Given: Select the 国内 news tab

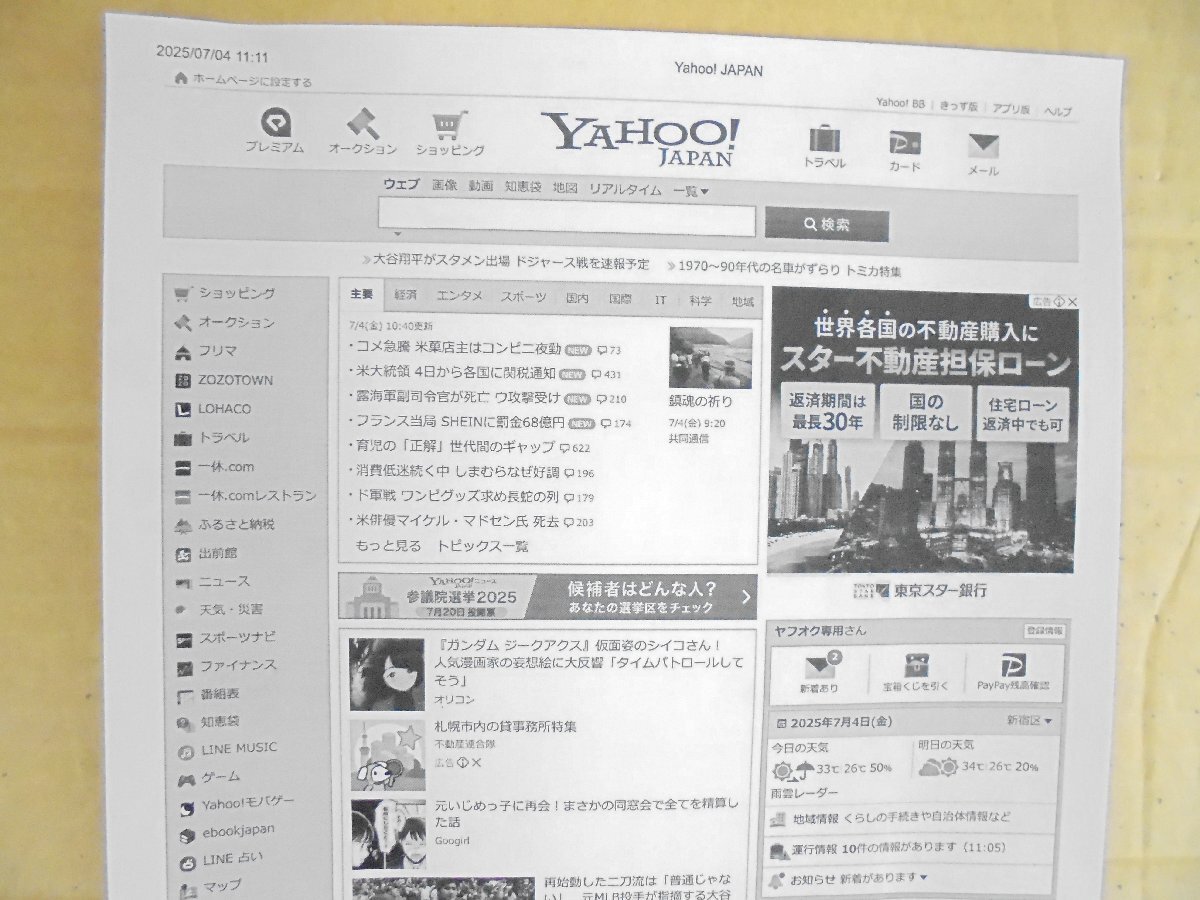Looking at the screenshot, I should (577, 299).
